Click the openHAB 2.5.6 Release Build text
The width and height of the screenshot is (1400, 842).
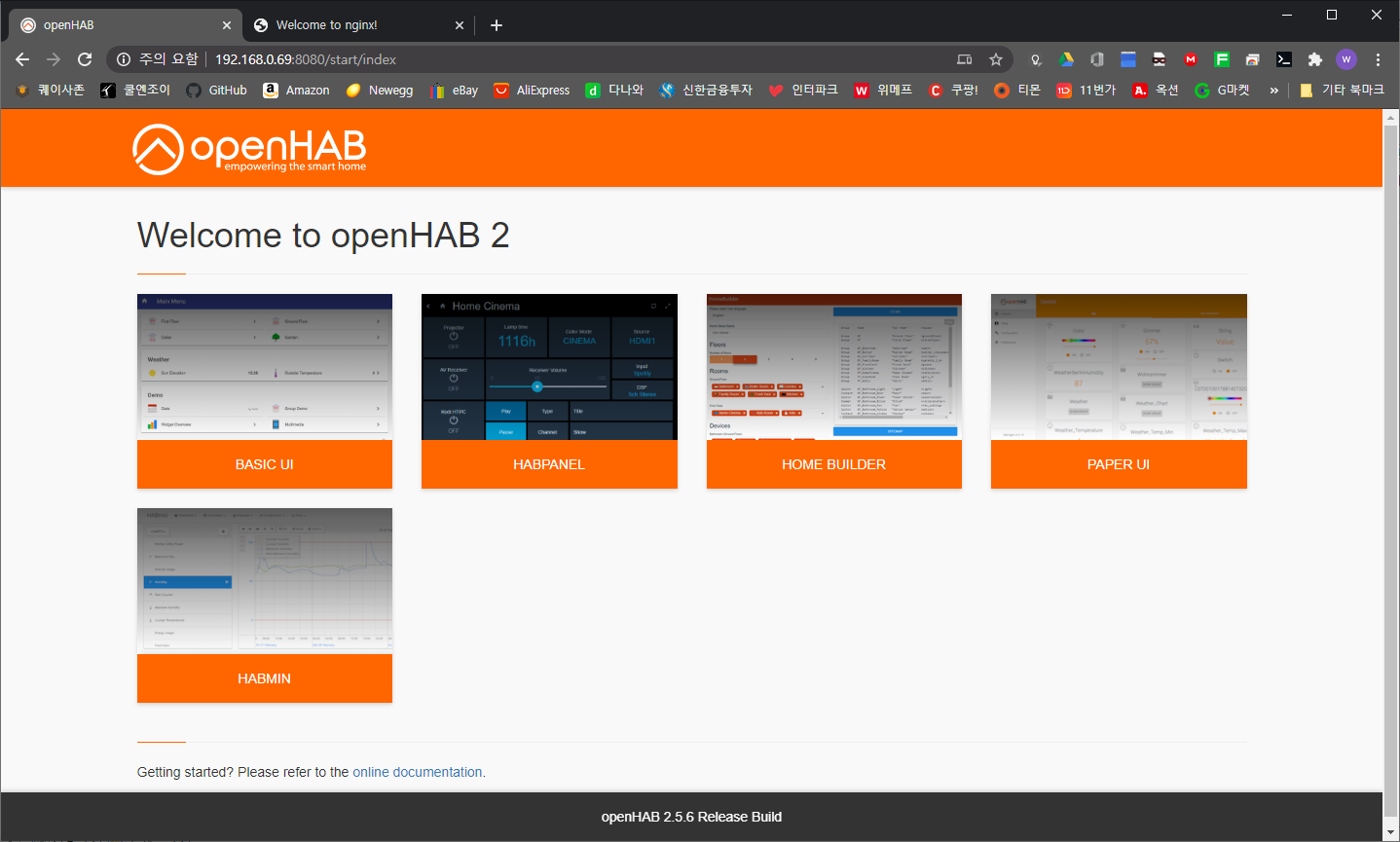coord(691,817)
